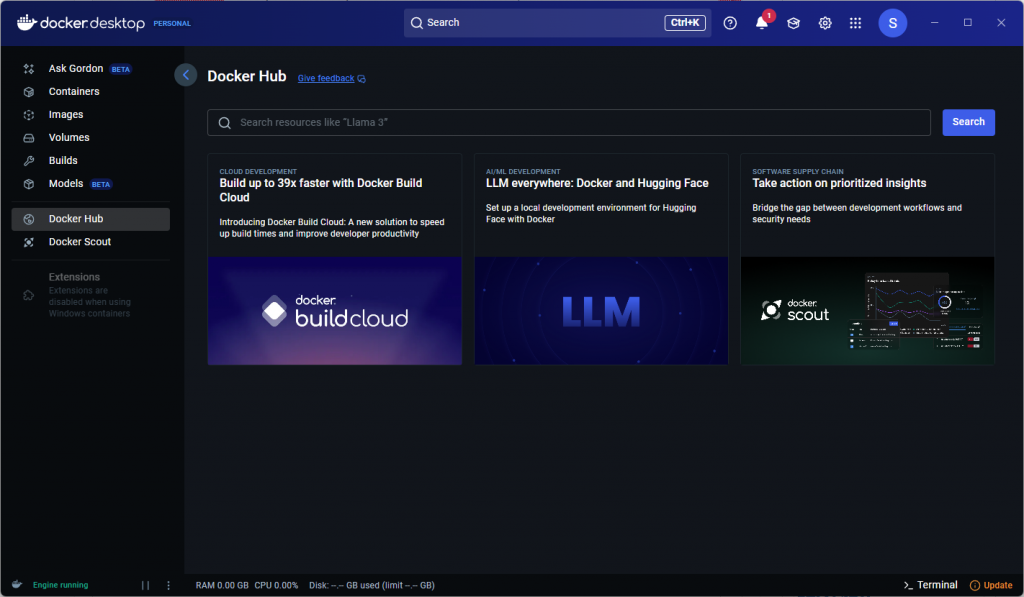Click 'Engine running' status text

coord(61,585)
